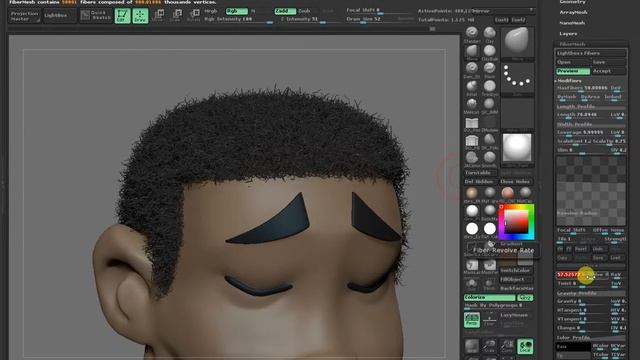
Task: Open the current brush thumbnail
Action: 517,44
